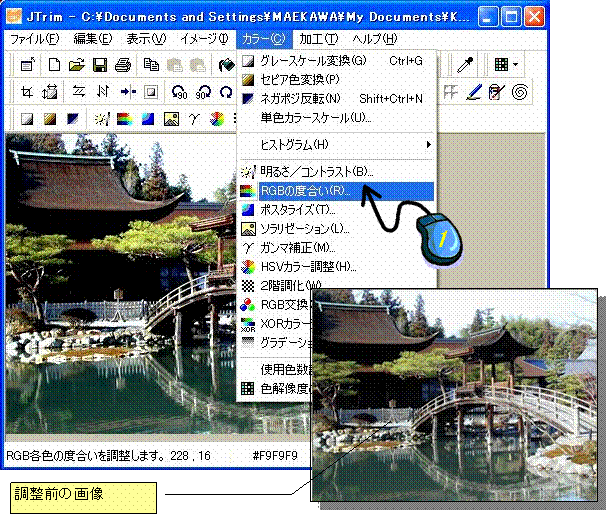The width and height of the screenshot is (607, 515).
Task: Select the eyedropper color picker tool
Action: (x=465, y=65)
